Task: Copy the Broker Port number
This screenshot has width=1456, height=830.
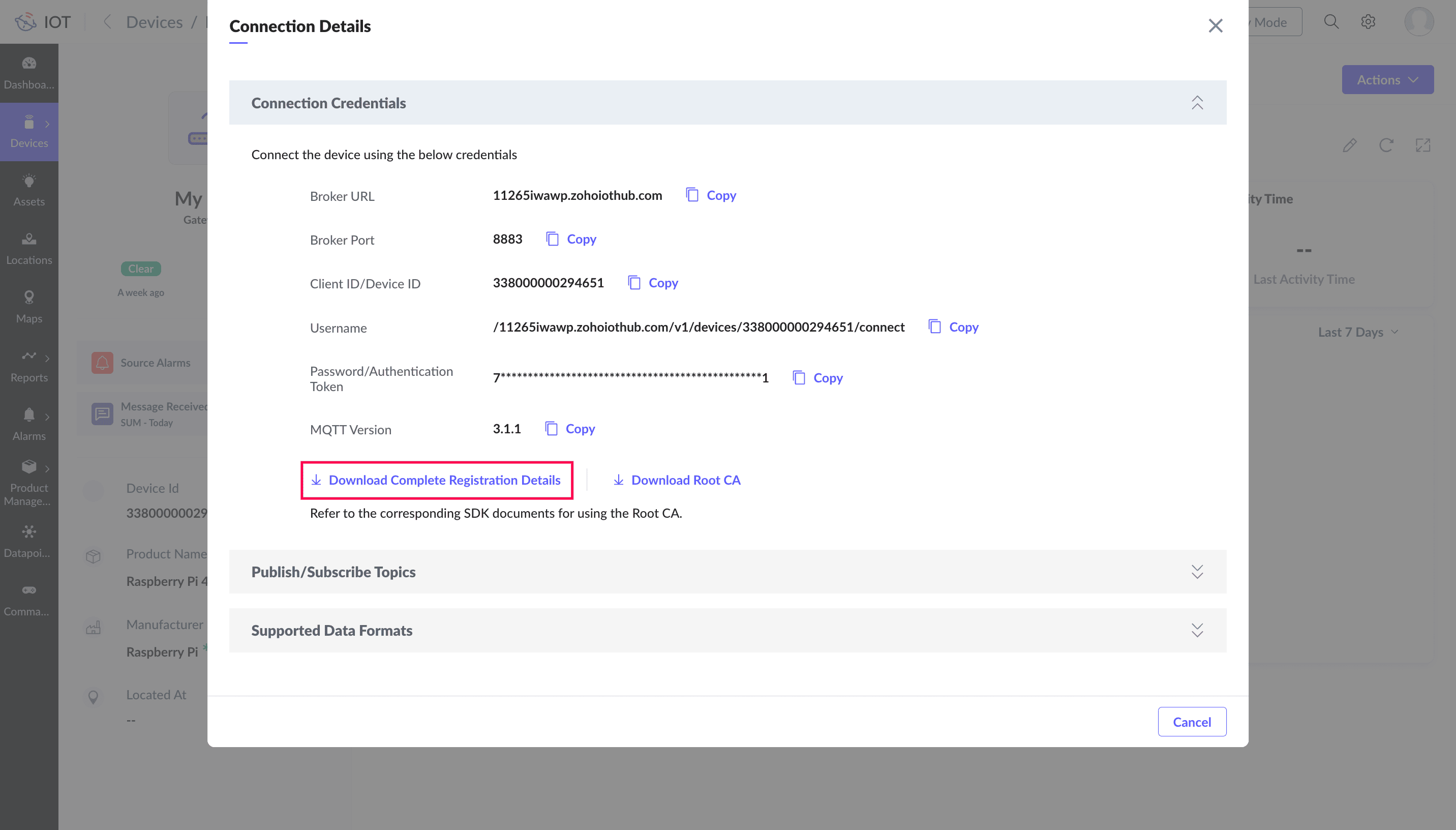Action: [572, 240]
